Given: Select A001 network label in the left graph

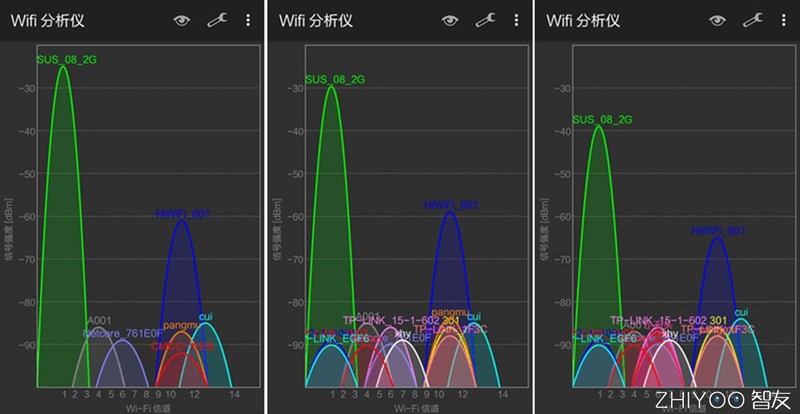Looking at the screenshot, I should coord(98,321).
